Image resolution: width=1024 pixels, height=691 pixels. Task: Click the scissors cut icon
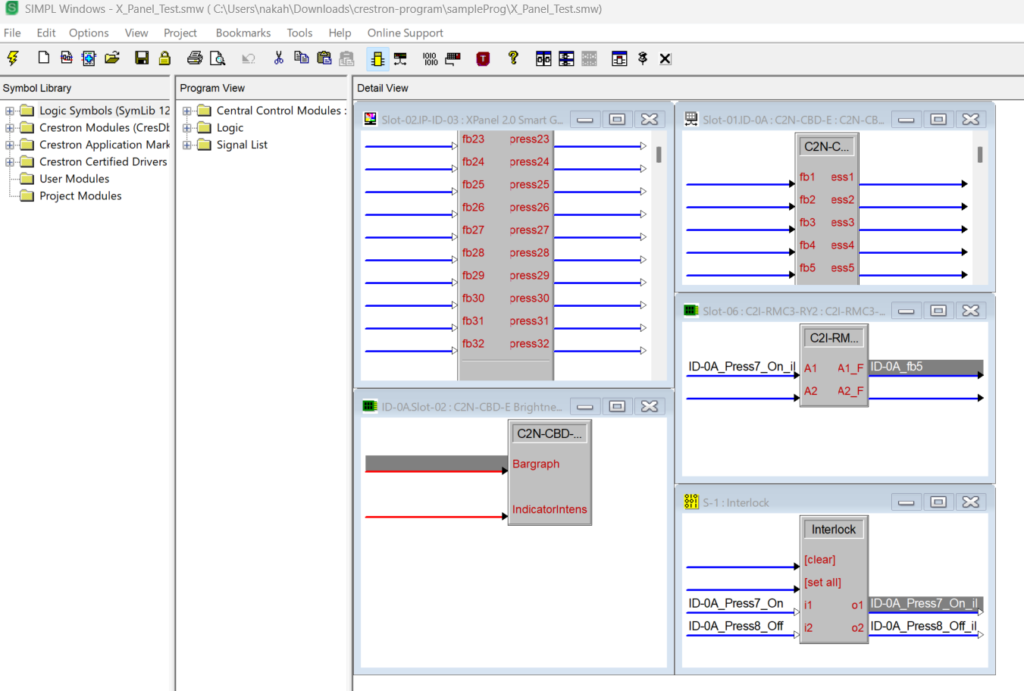[x=279, y=58]
